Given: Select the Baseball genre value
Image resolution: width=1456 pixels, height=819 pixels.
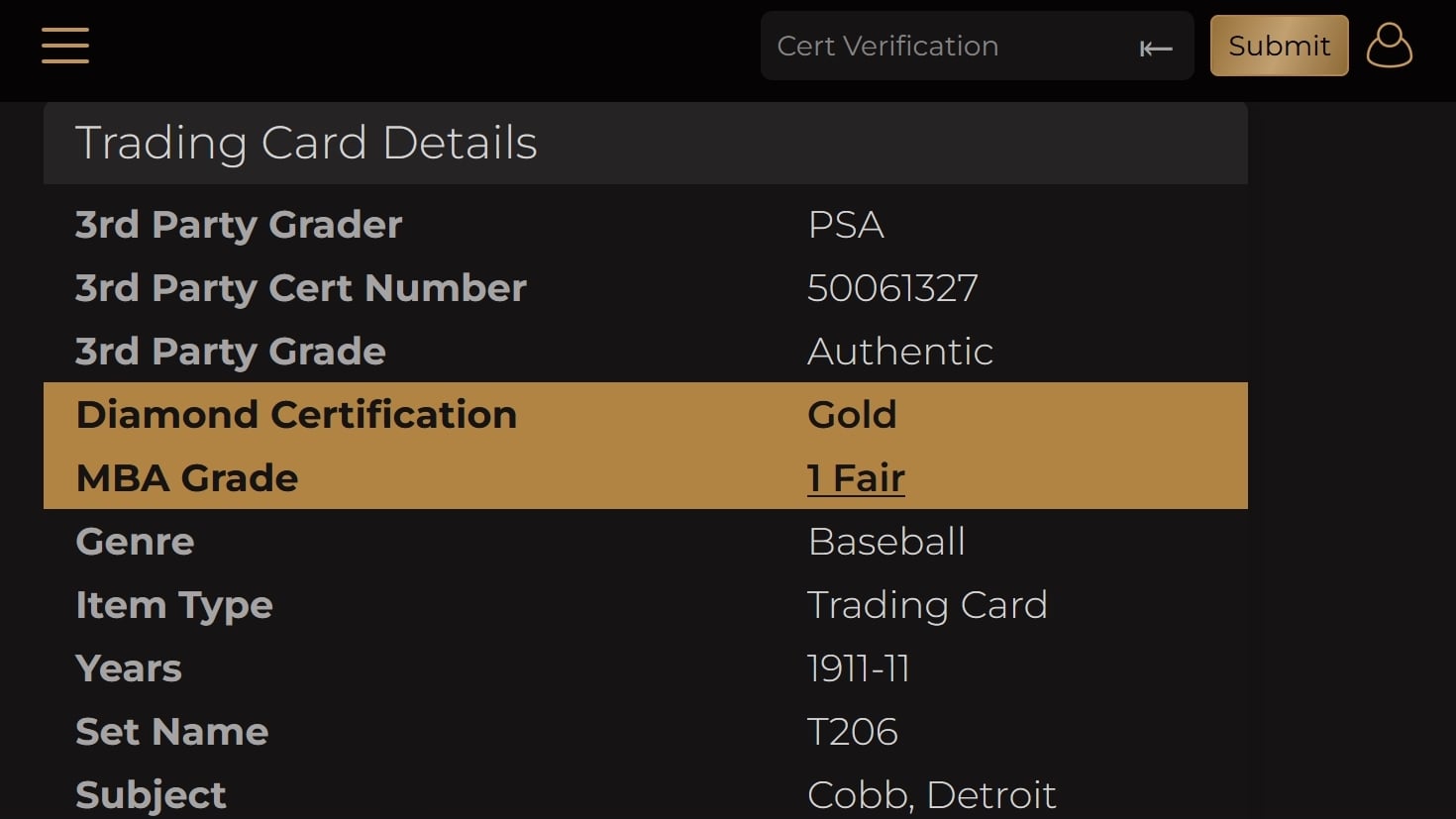Looking at the screenshot, I should (x=886, y=542).
